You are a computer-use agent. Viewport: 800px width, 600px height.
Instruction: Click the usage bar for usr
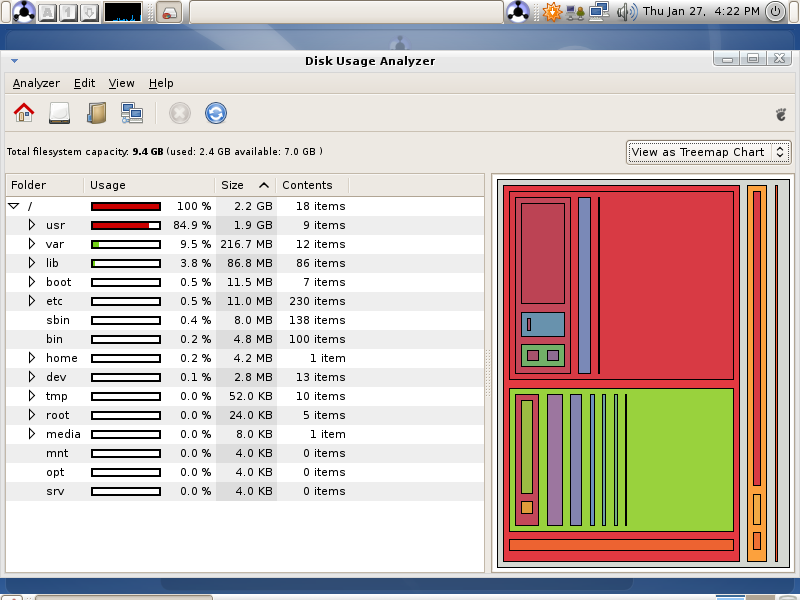tap(126, 225)
